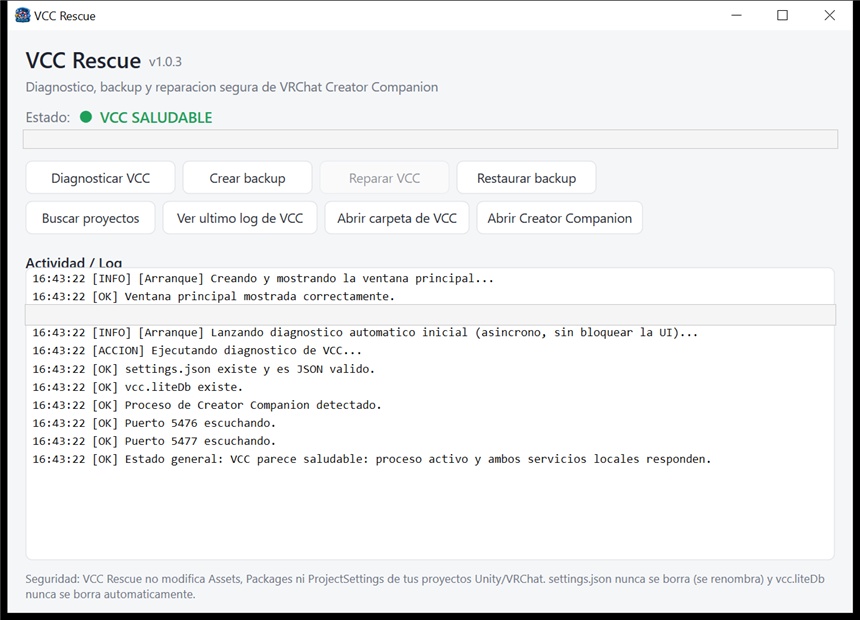Click the Seguridad notice text at bottom
This screenshot has width=860, height=620.
pos(425,587)
